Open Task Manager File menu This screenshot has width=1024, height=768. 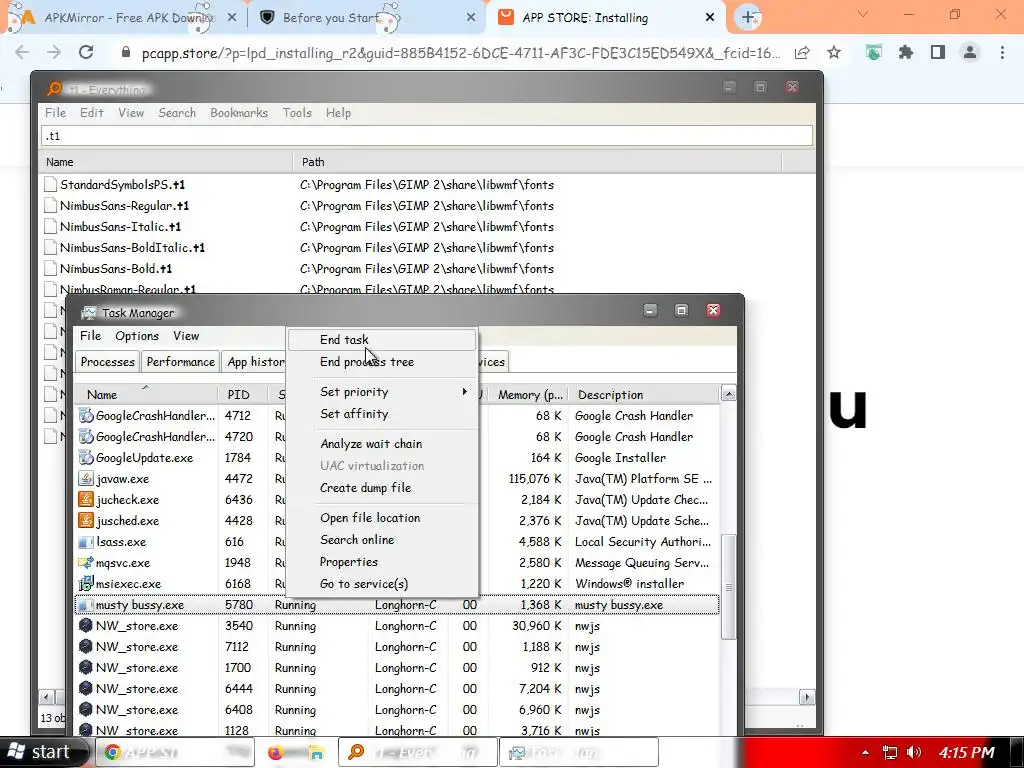90,336
